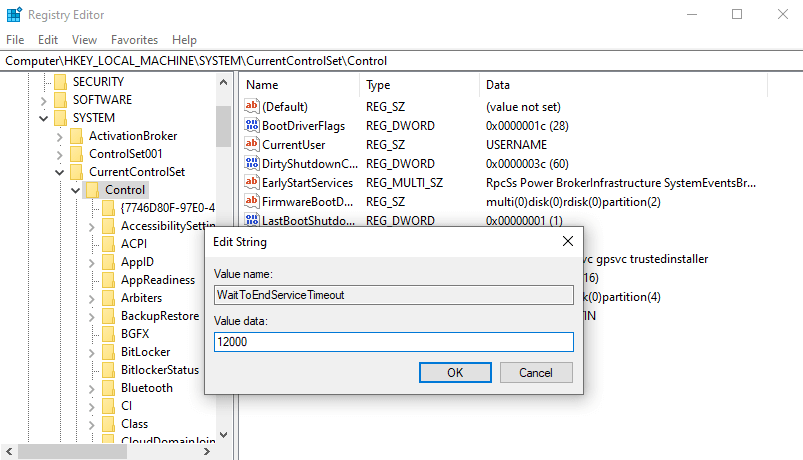Click the ACPI folder icon
Screen dimensions: 803x460
[108, 244]
